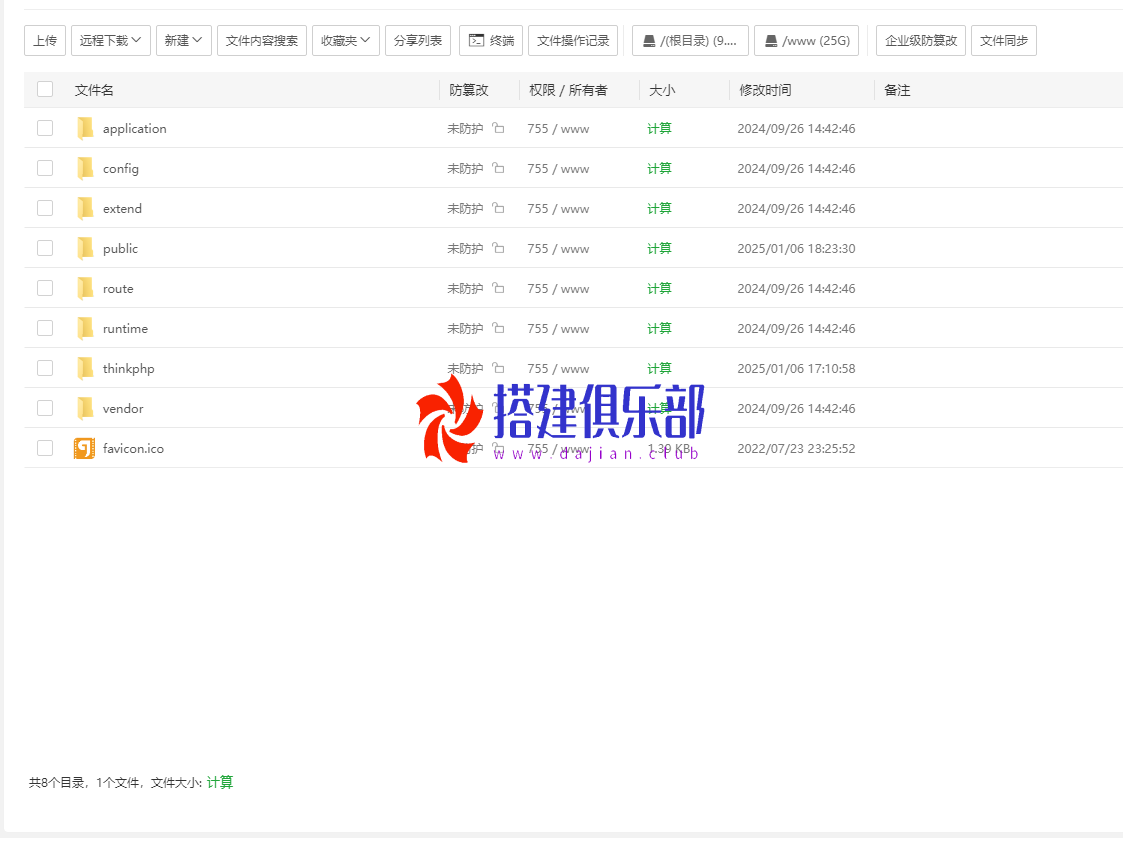1123x841 pixels.
Task: Expand the 收藏夹 favorites dropdown
Action: 346,41
